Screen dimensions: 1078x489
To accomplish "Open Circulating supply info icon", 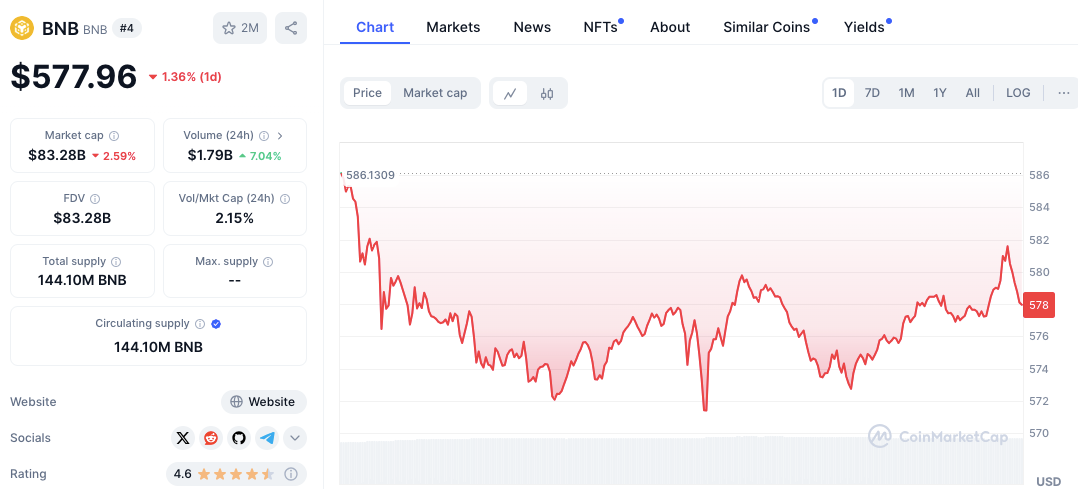I will (199, 324).
